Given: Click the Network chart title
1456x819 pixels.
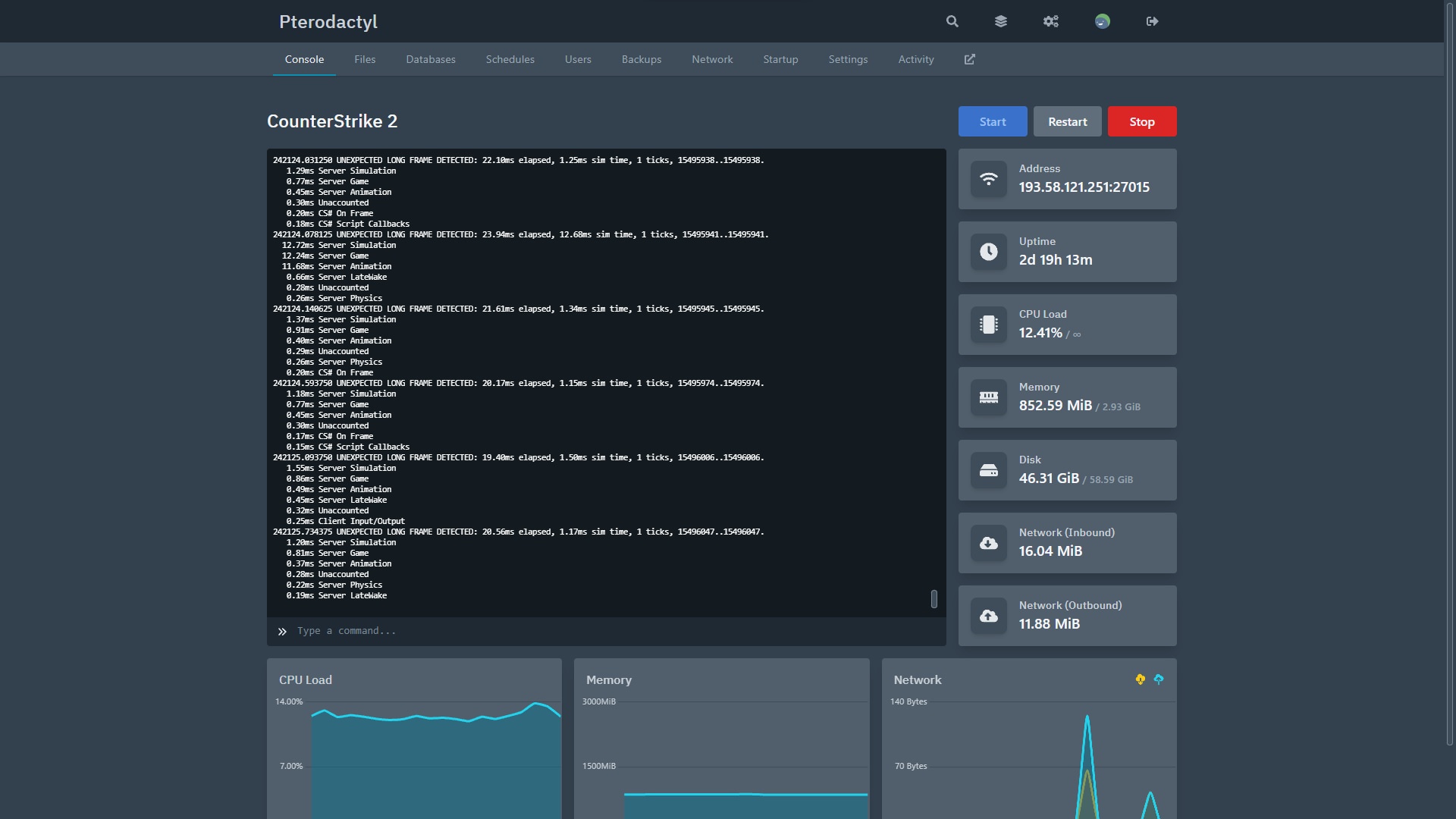Looking at the screenshot, I should point(918,680).
